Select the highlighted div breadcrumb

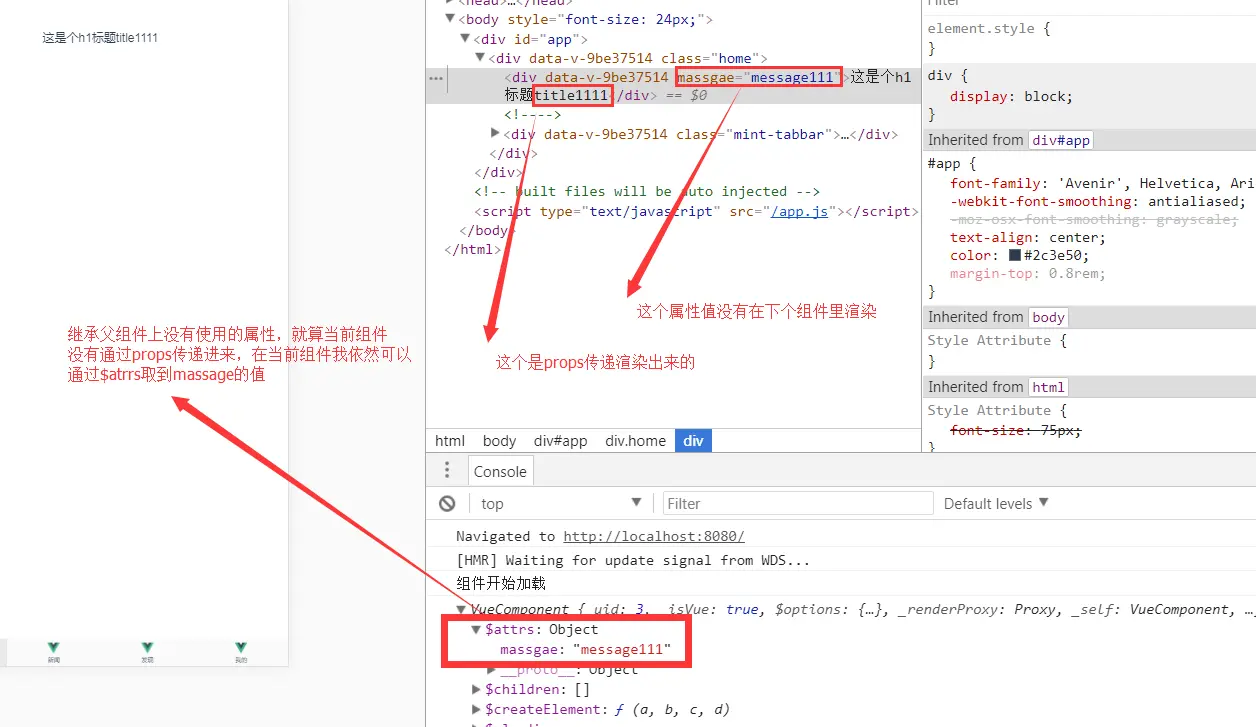point(694,441)
